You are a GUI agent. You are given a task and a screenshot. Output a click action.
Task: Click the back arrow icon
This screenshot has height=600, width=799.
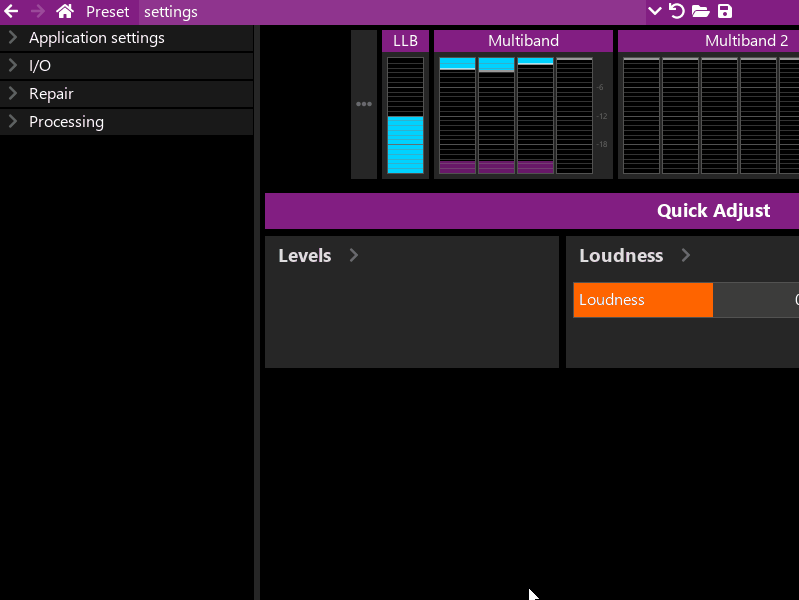pos(12,12)
